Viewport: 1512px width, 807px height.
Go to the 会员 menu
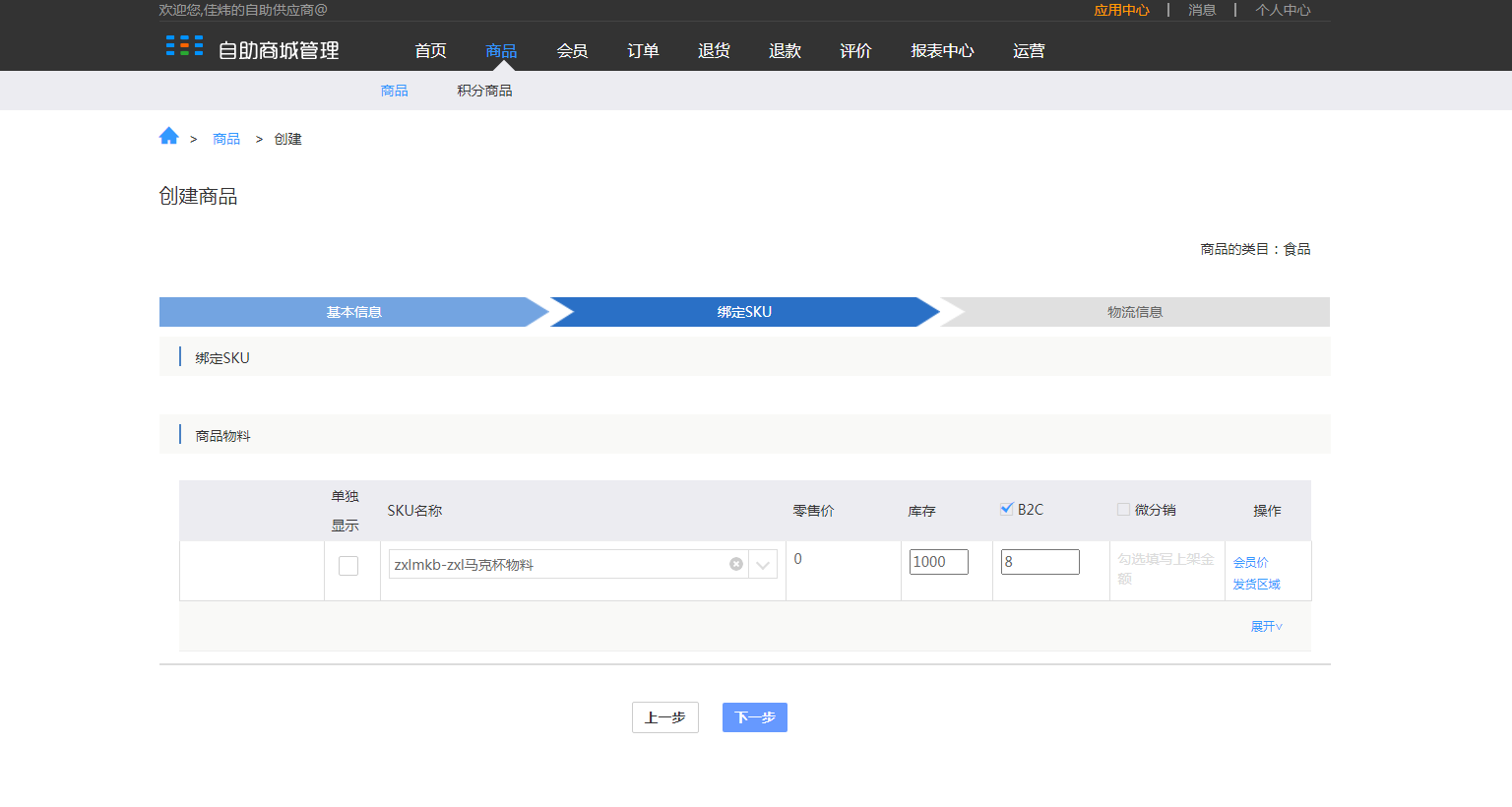572,50
